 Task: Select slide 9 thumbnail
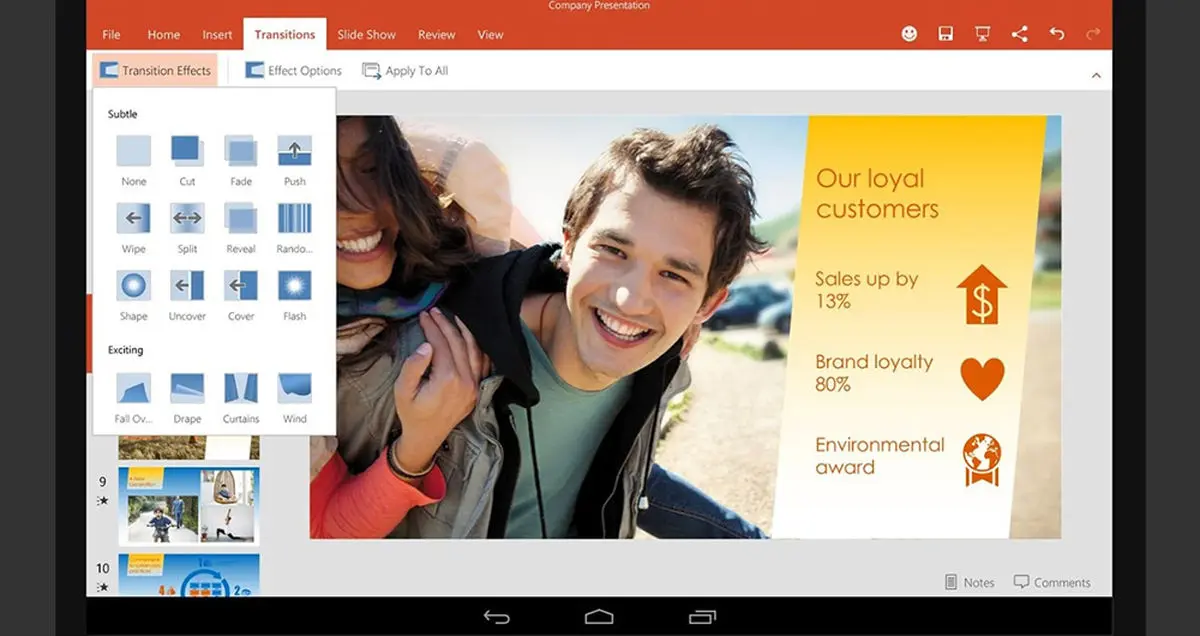[188, 505]
